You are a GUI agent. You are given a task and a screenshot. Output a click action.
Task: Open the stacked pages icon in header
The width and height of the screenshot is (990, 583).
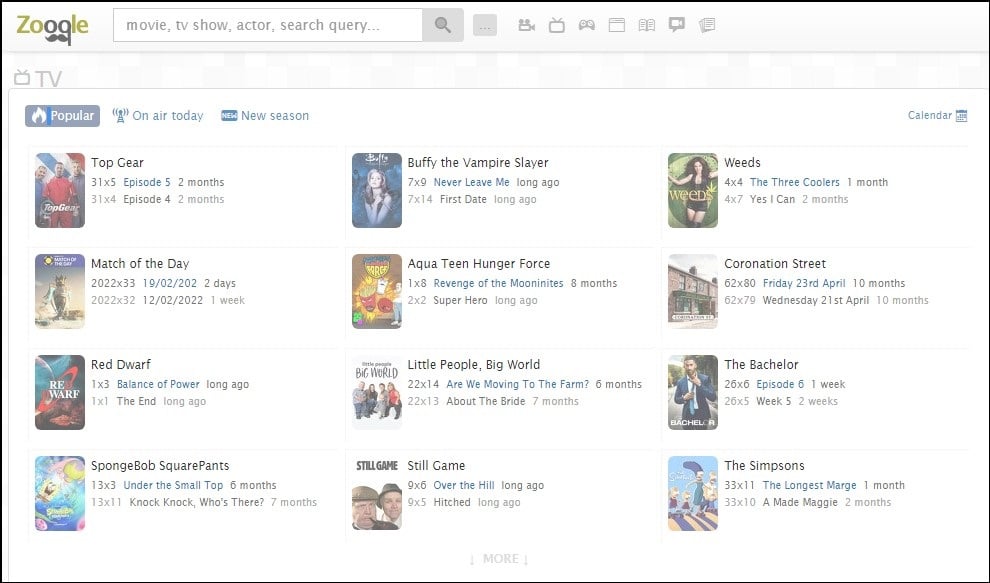tap(707, 25)
